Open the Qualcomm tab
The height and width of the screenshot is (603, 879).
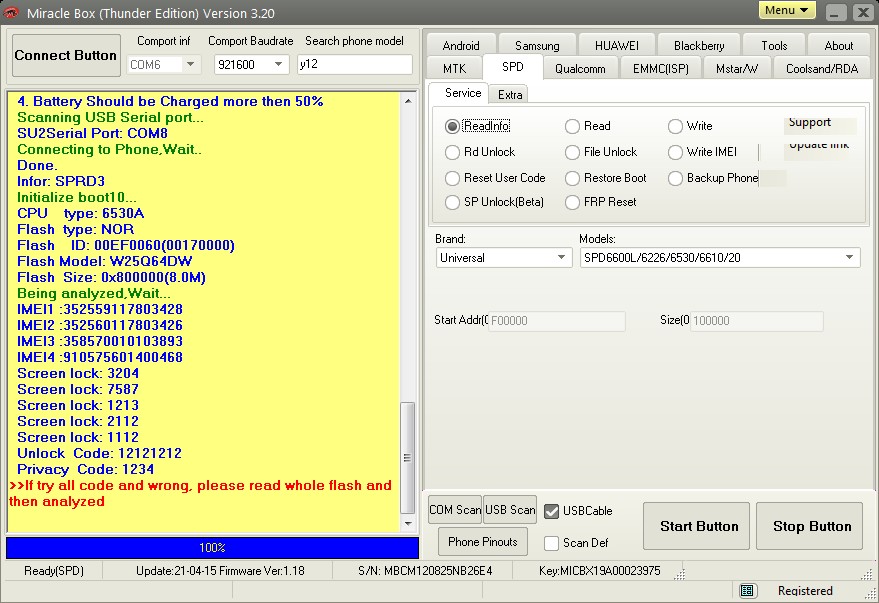(580, 68)
